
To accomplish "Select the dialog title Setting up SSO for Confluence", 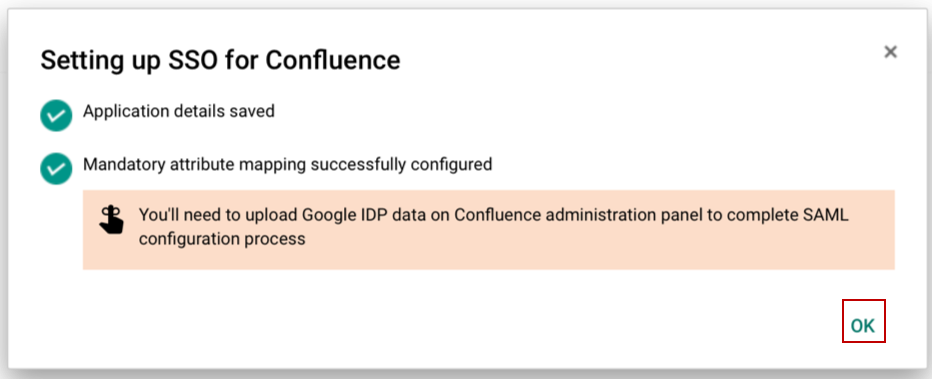I will (x=221, y=61).
